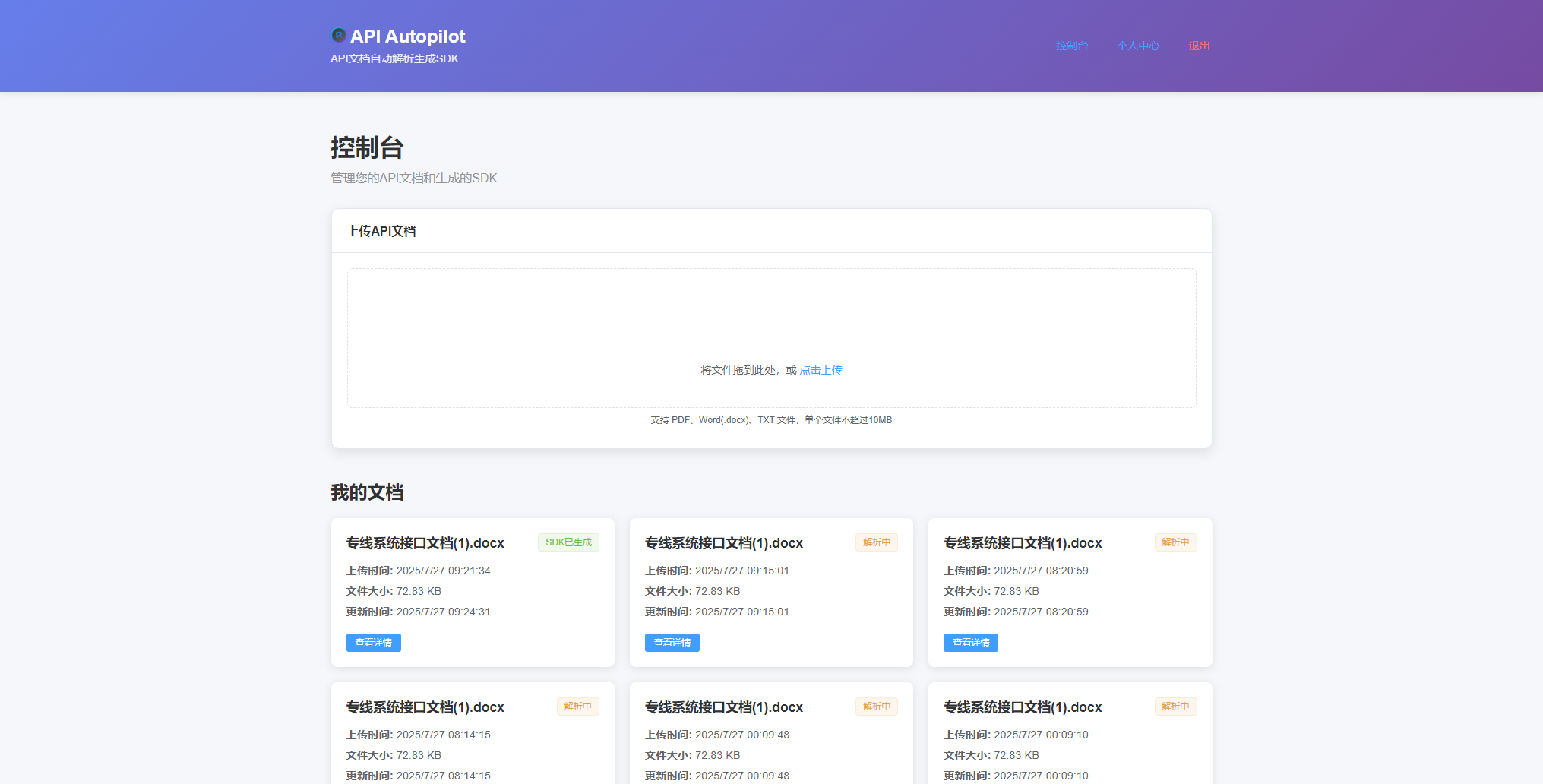Select the first 专线系统接口文档(1).docx card title
Screen dimensions: 1543x784
pos(425,542)
